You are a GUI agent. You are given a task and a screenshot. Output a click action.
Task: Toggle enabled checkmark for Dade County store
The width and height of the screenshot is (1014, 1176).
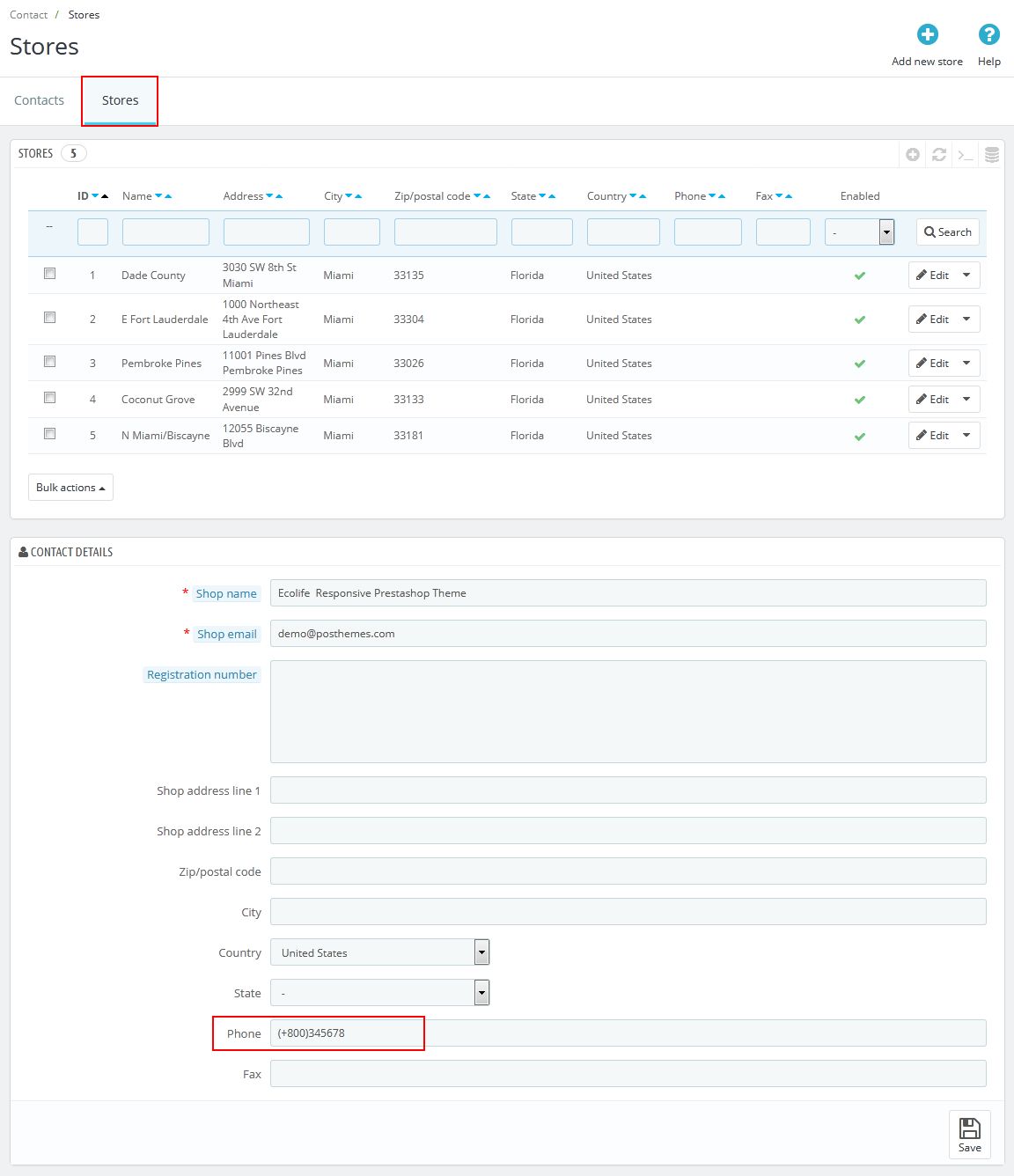859,276
